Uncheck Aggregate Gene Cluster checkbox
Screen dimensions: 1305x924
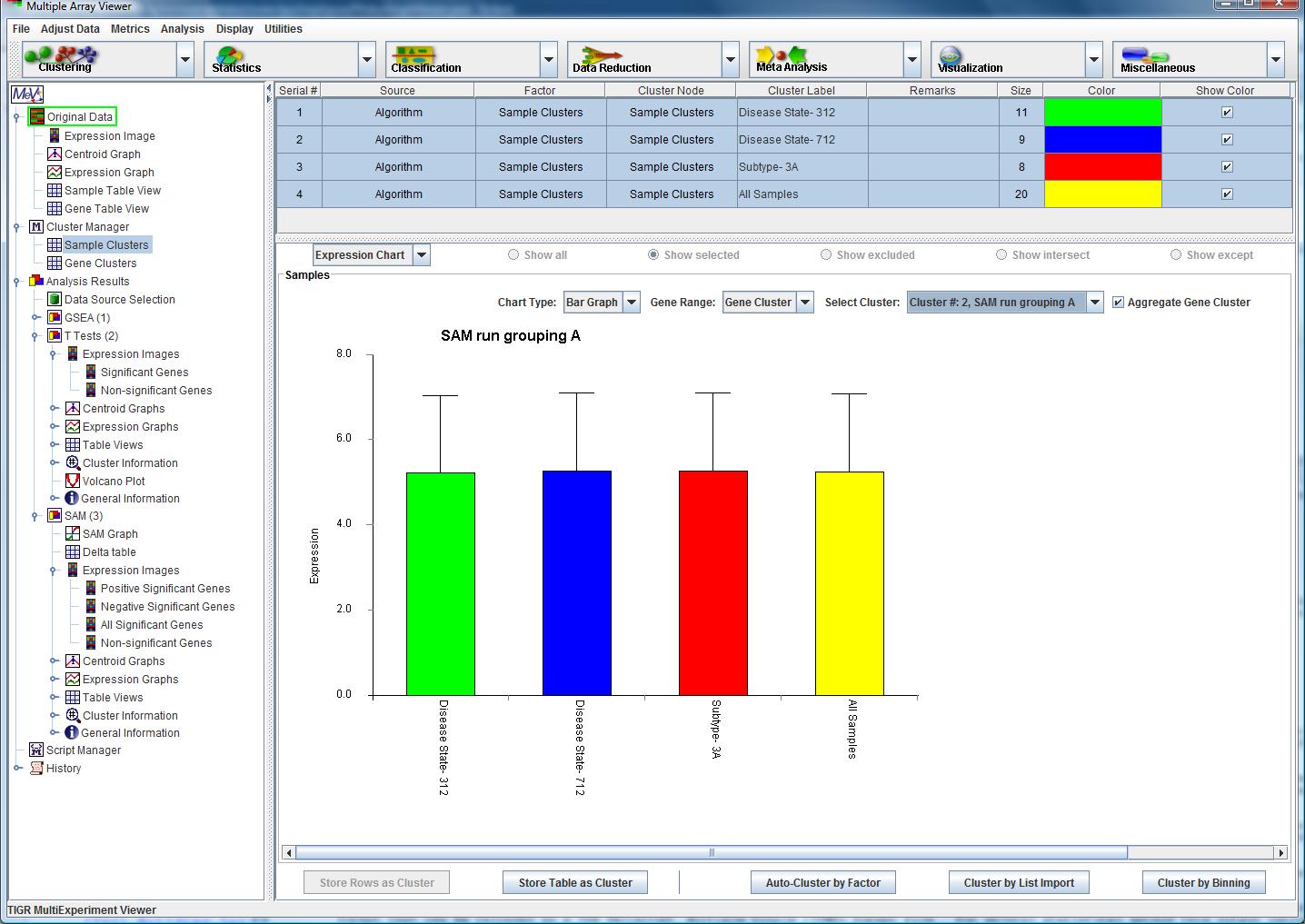(1118, 303)
